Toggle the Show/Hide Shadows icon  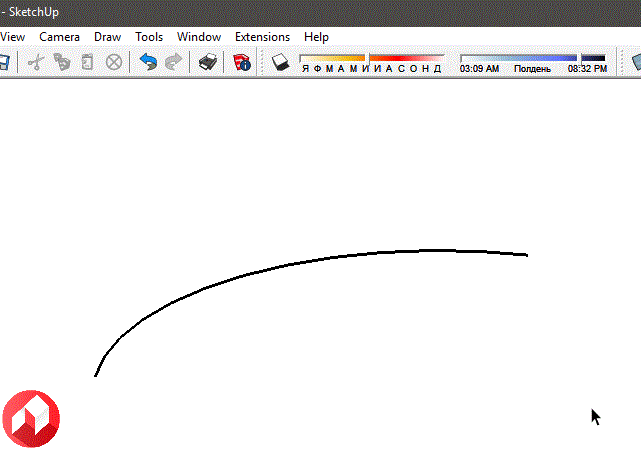[280, 62]
